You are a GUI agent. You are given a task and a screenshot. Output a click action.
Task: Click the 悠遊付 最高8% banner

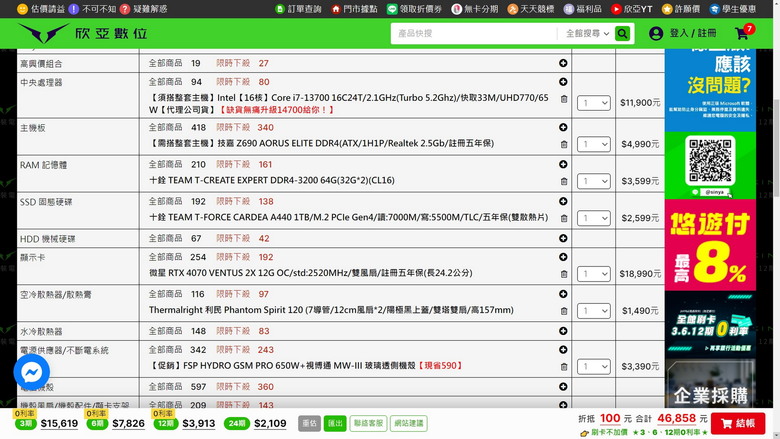710,245
